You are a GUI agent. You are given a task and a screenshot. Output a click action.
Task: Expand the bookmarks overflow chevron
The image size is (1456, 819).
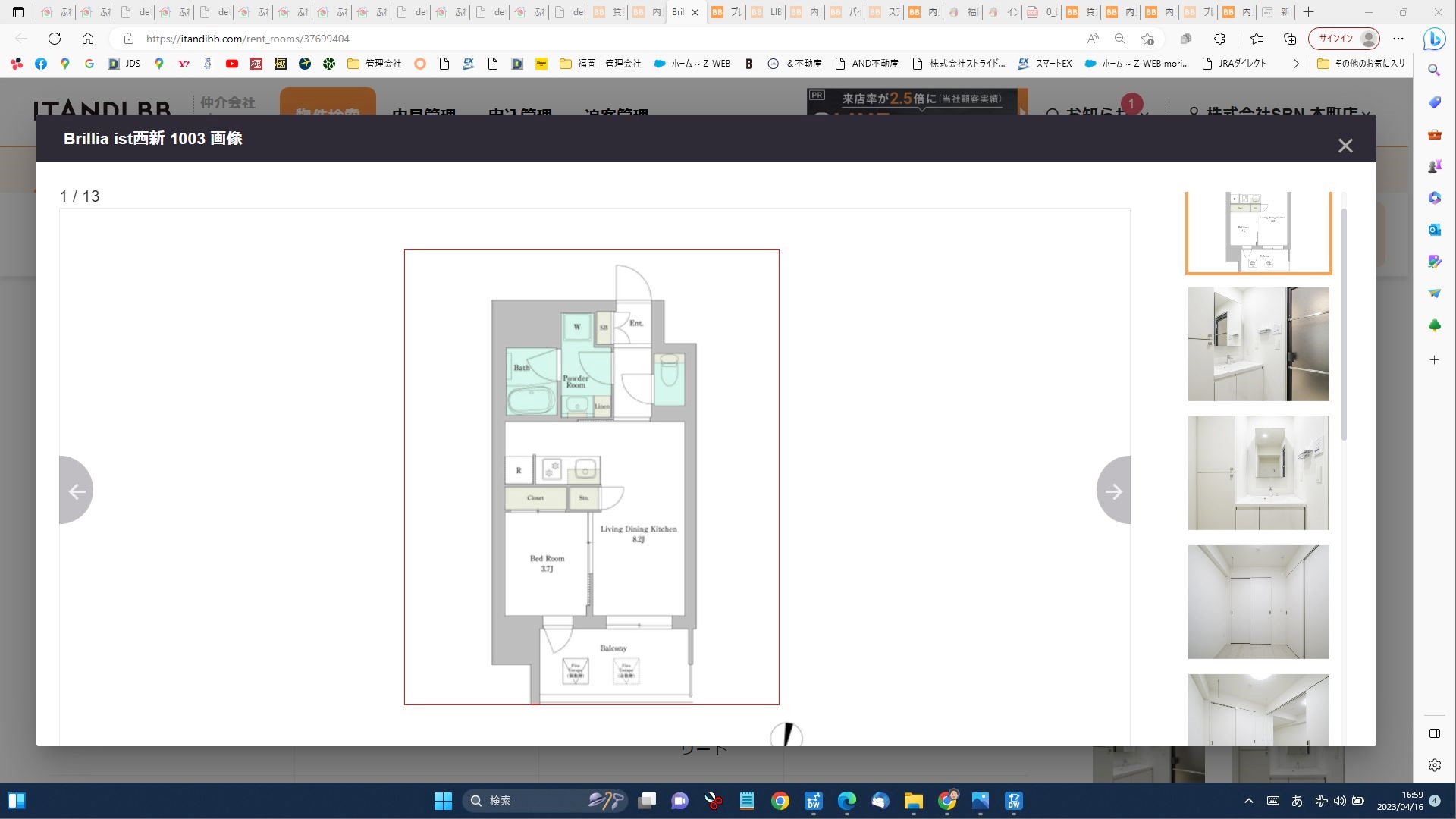point(1296,64)
